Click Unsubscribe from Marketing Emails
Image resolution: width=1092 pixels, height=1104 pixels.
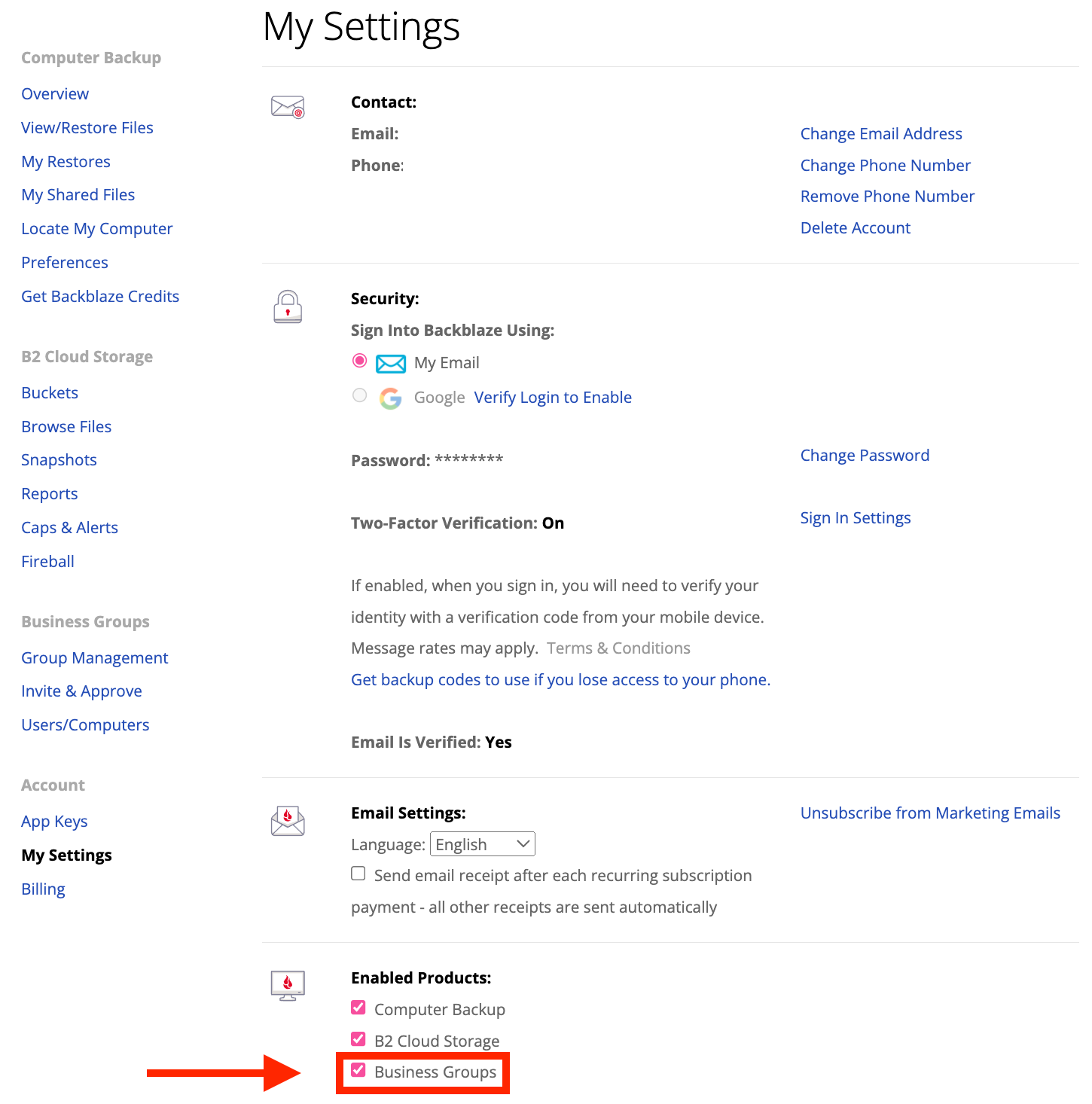tap(930, 813)
